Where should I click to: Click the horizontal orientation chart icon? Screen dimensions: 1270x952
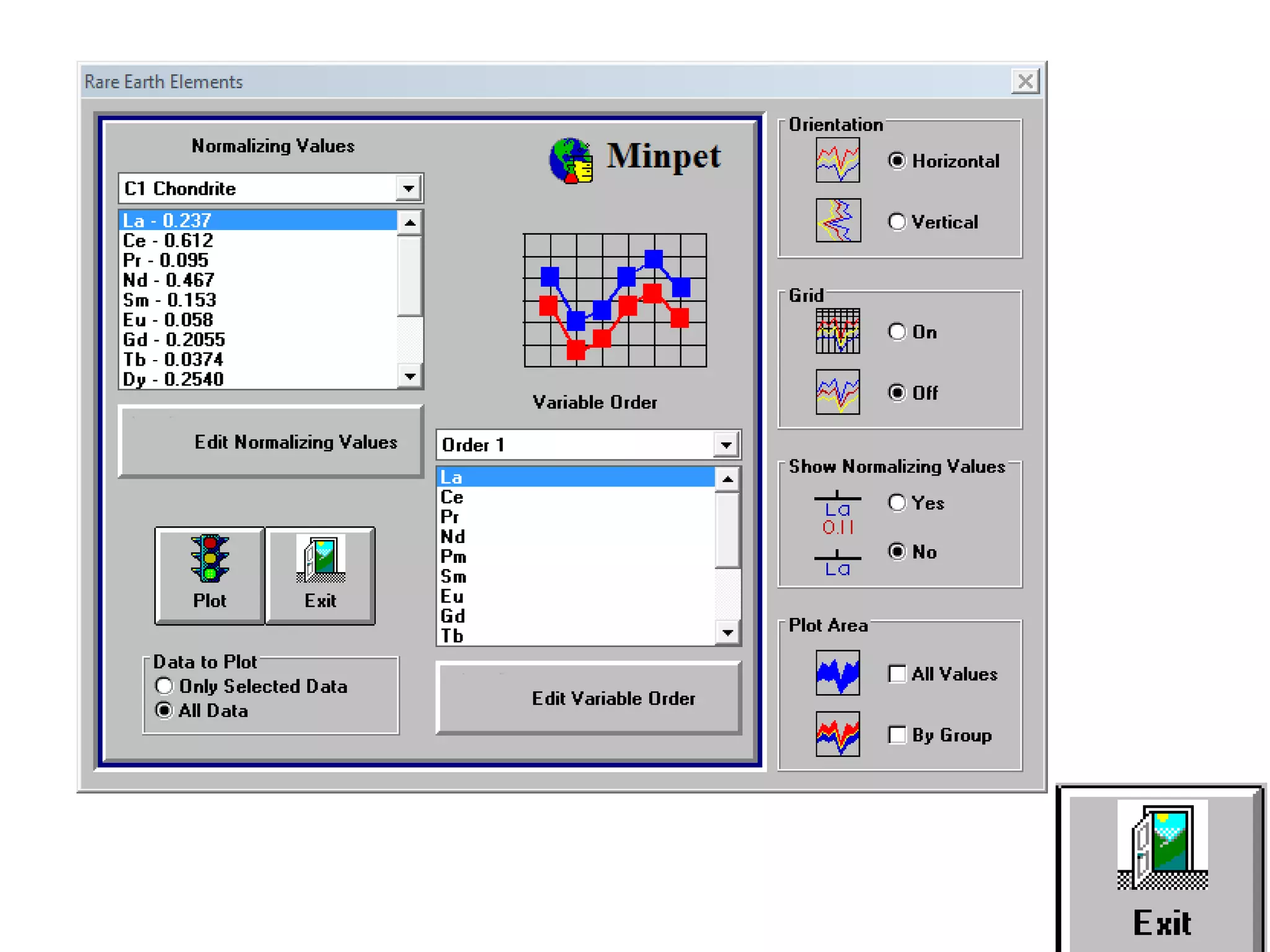837,161
